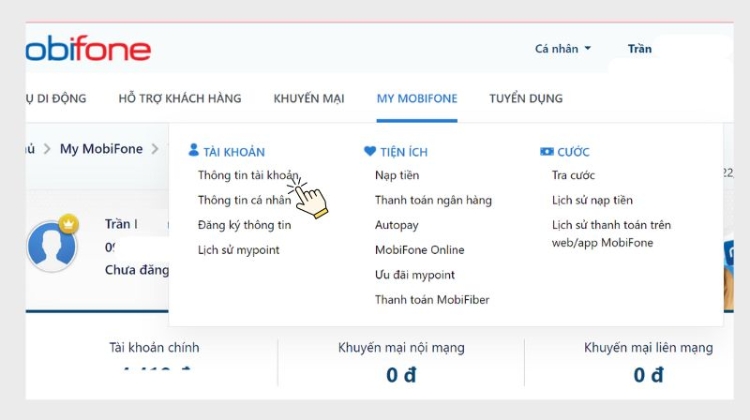Click the person icon beside TÀI KHOẢN
Screen dimensions: 750x420
[x=193, y=150]
